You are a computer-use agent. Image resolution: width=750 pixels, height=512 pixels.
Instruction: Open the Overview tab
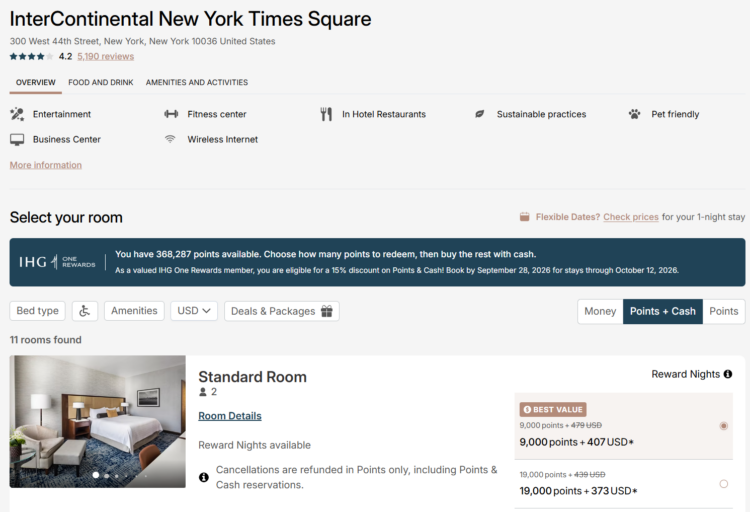point(35,82)
